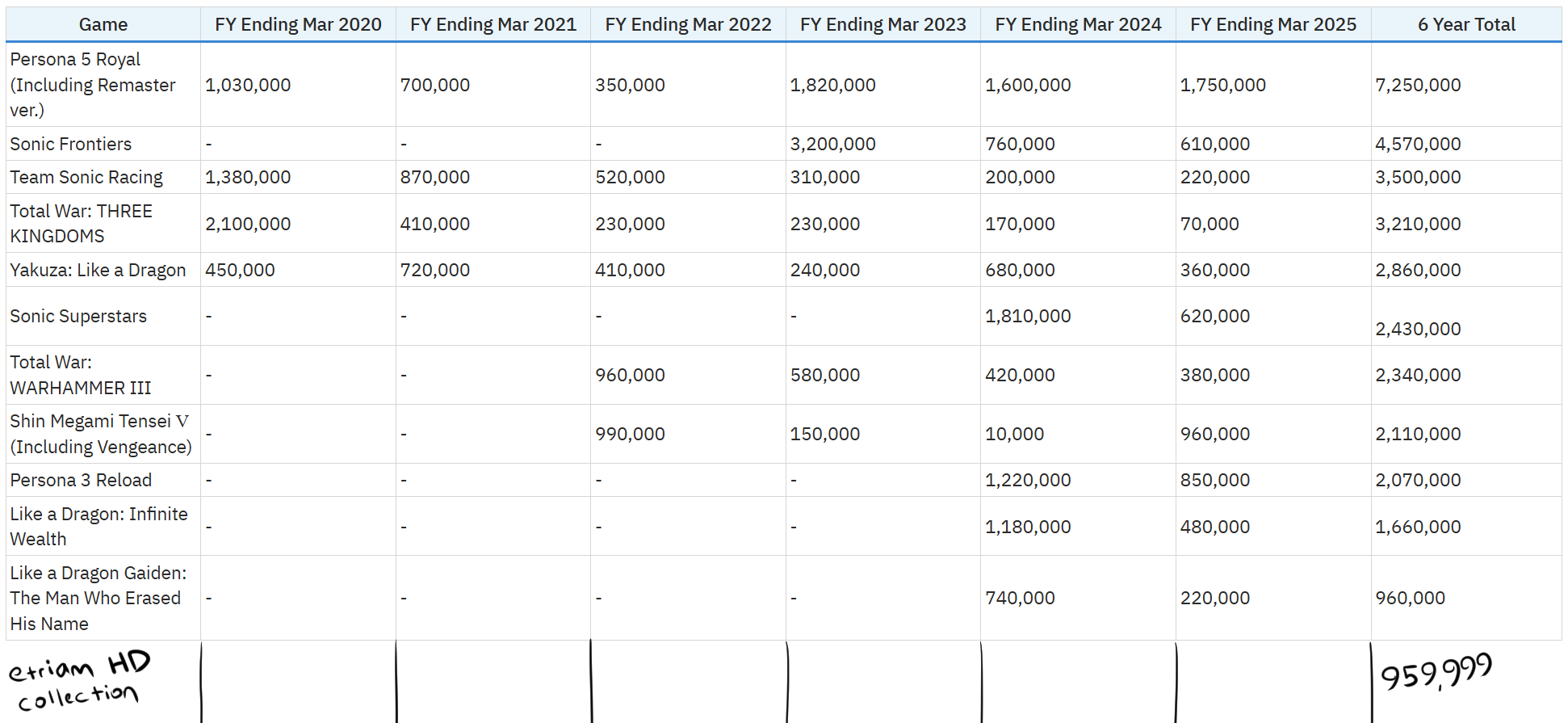
Task: Click Yakuza value 450,000
Action: pyautogui.click(x=240, y=270)
